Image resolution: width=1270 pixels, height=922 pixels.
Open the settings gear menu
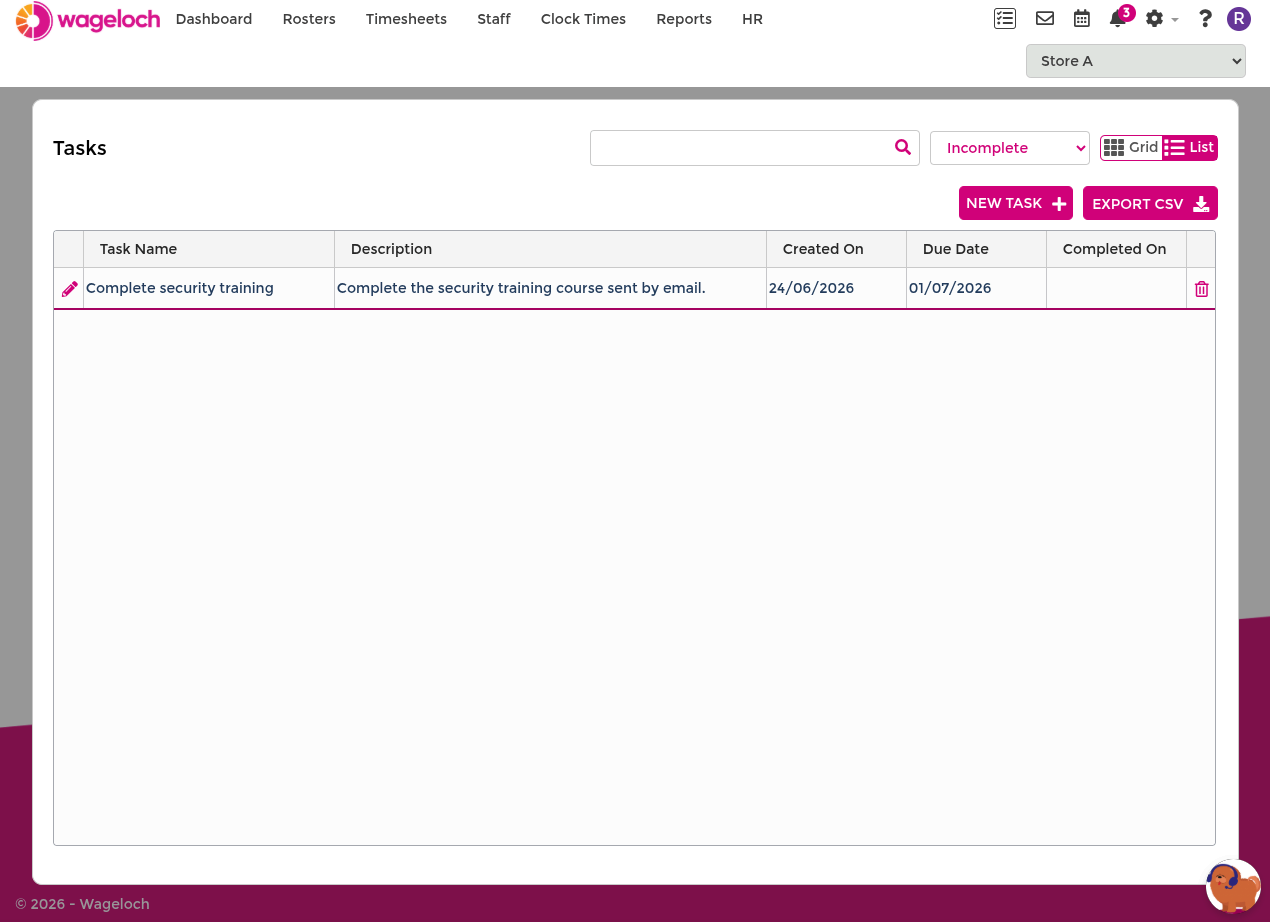1161,19
